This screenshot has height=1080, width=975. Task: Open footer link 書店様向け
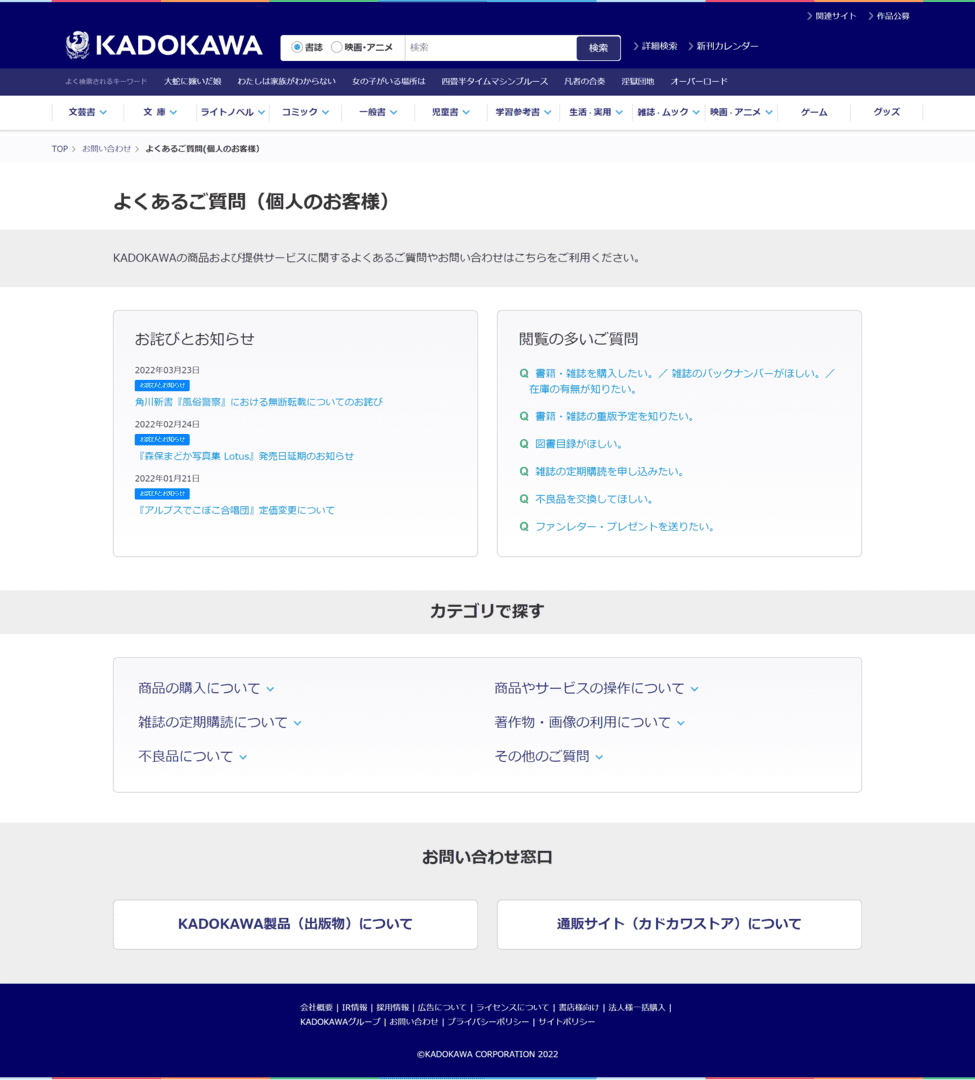(x=578, y=1008)
